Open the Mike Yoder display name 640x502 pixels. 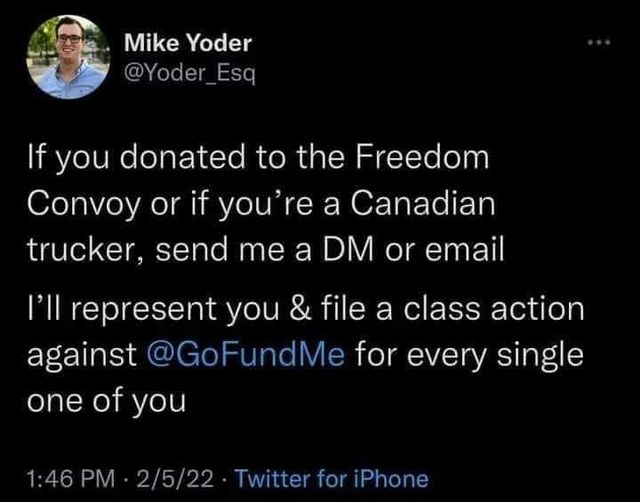188,43
